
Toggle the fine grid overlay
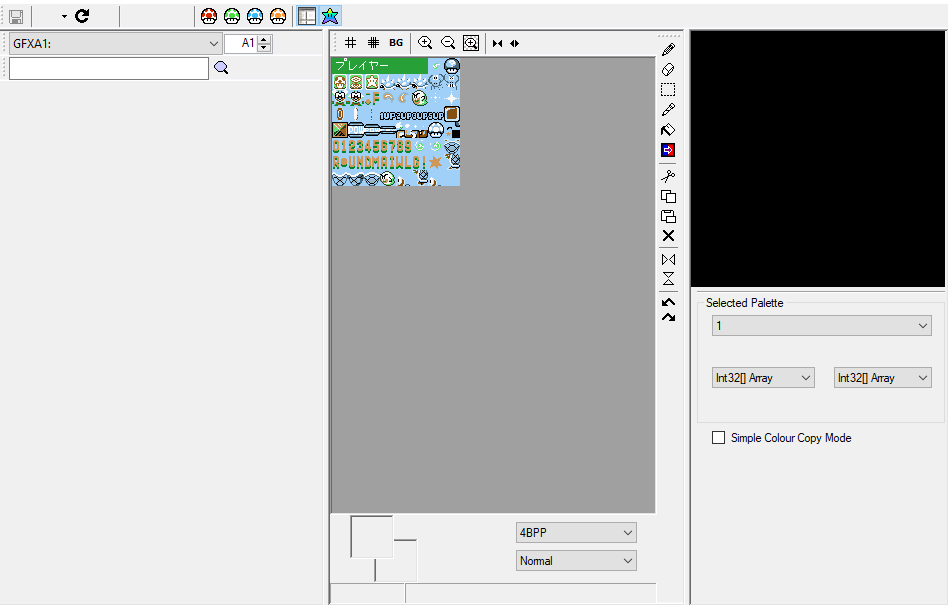374,43
